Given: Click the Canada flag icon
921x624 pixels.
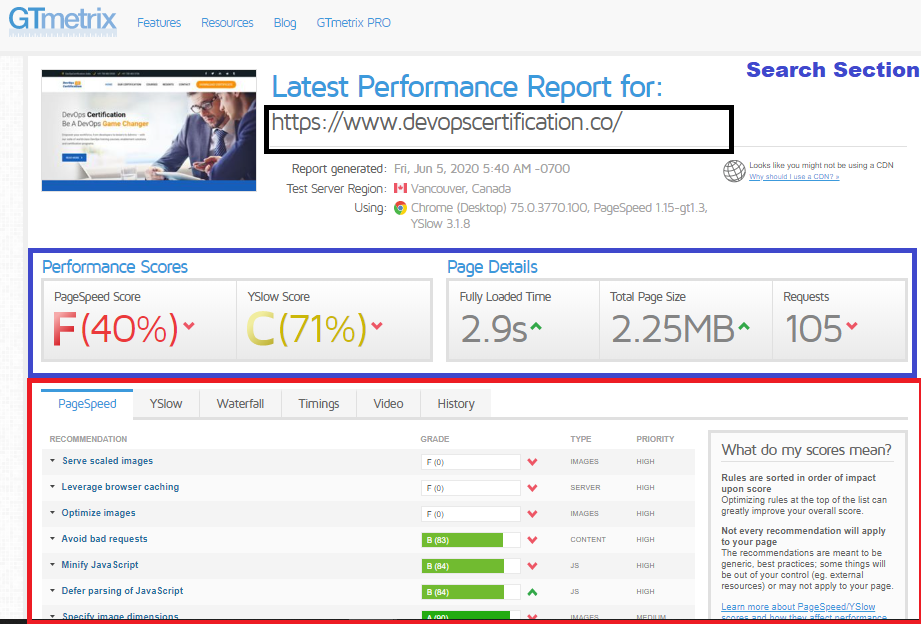Looking at the screenshot, I should pos(401,189).
